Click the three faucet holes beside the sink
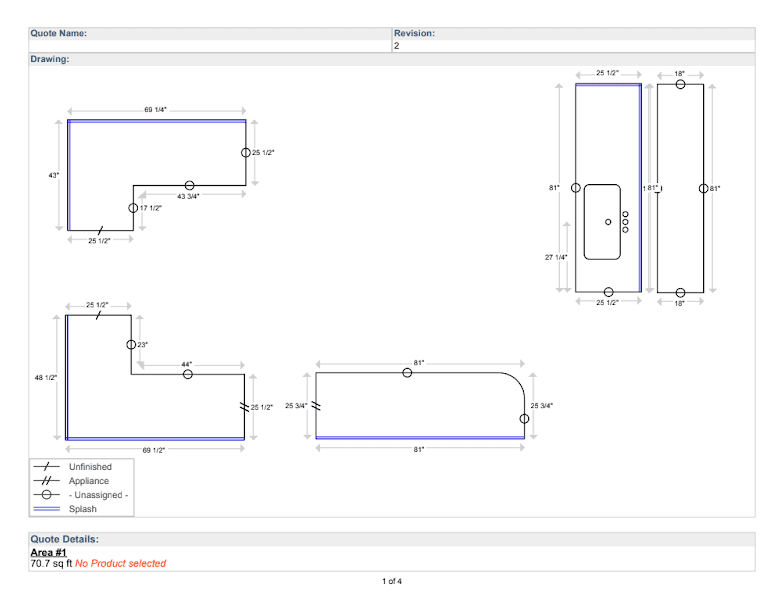Screen dimensions: 777x596 coord(626,222)
